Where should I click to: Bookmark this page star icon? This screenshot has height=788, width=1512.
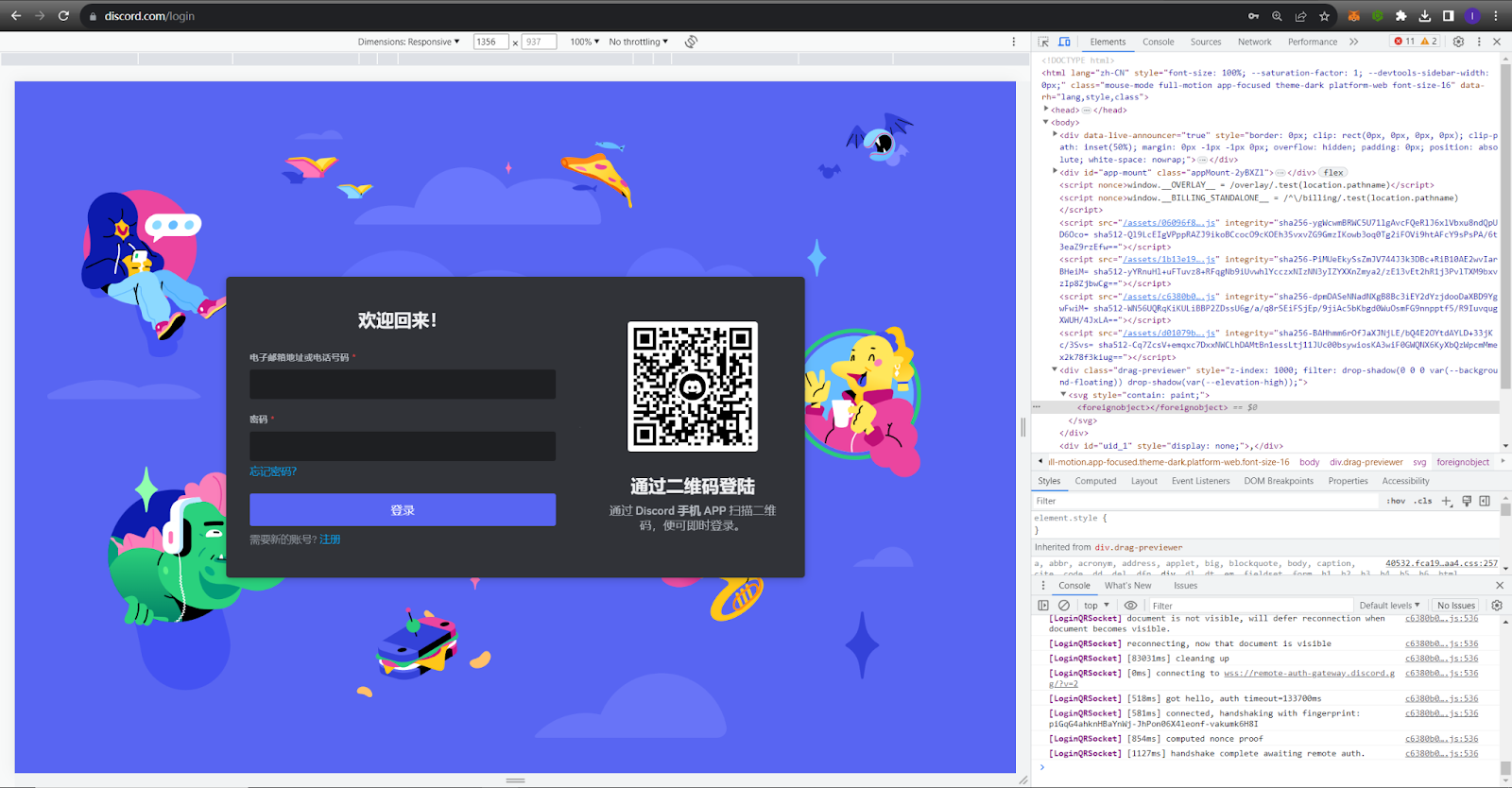click(x=1325, y=16)
